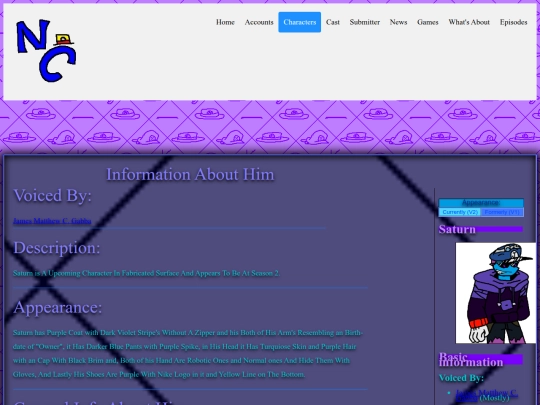540x405 pixels.
Task: Go to the Games page
Action: [x=428, y=22]
